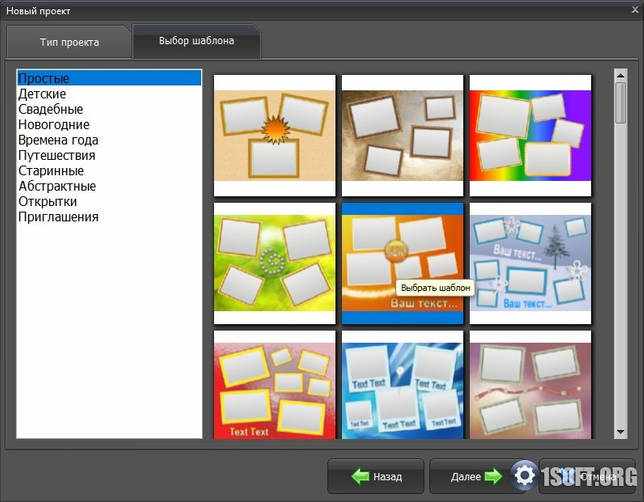Select the rainbow background collage template
This screenshot has width=644, height=502.
tap(530, 136)
